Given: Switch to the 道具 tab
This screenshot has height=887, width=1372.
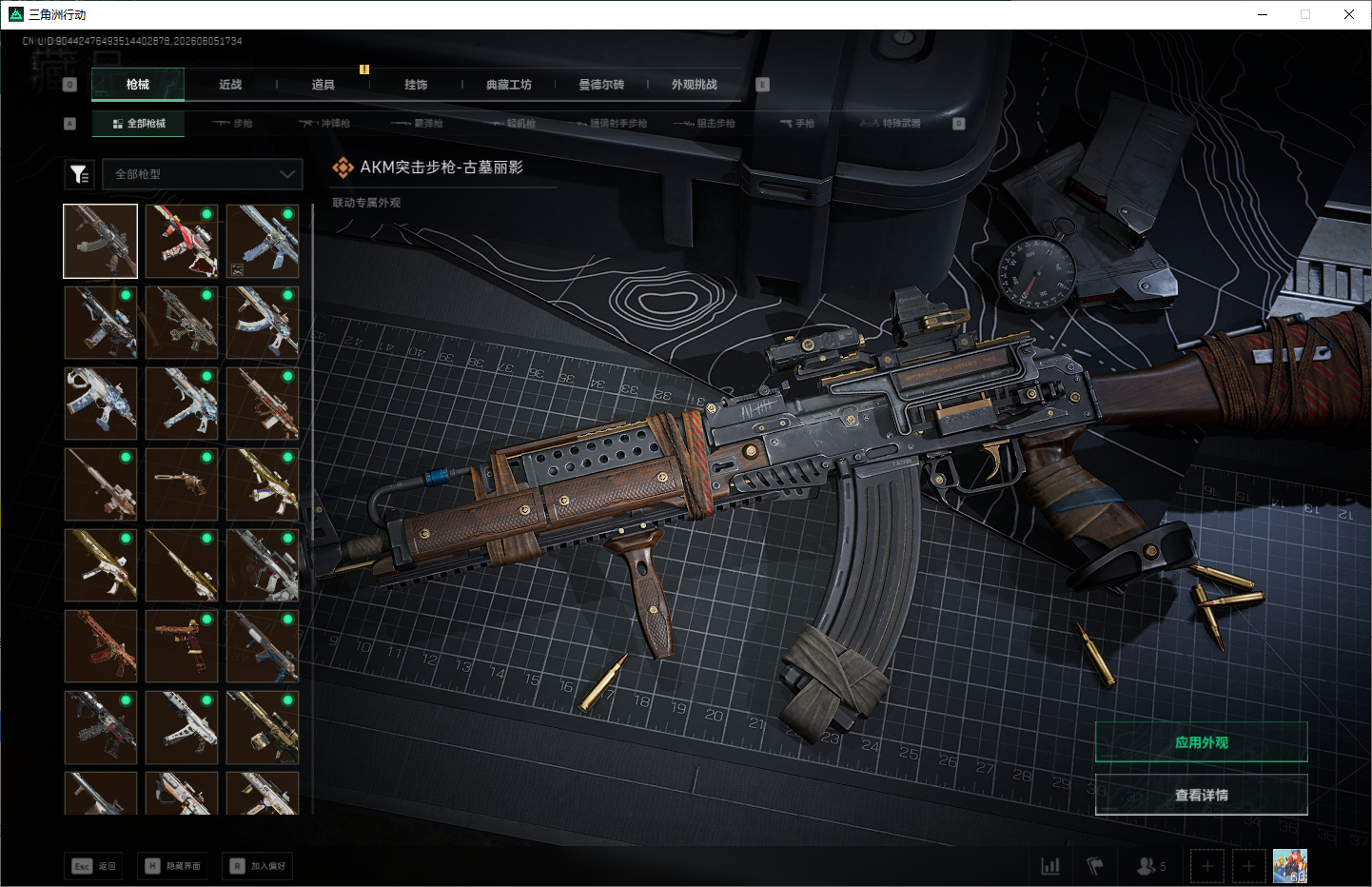Looking at the screenshot, I should (x=323, y=85).
